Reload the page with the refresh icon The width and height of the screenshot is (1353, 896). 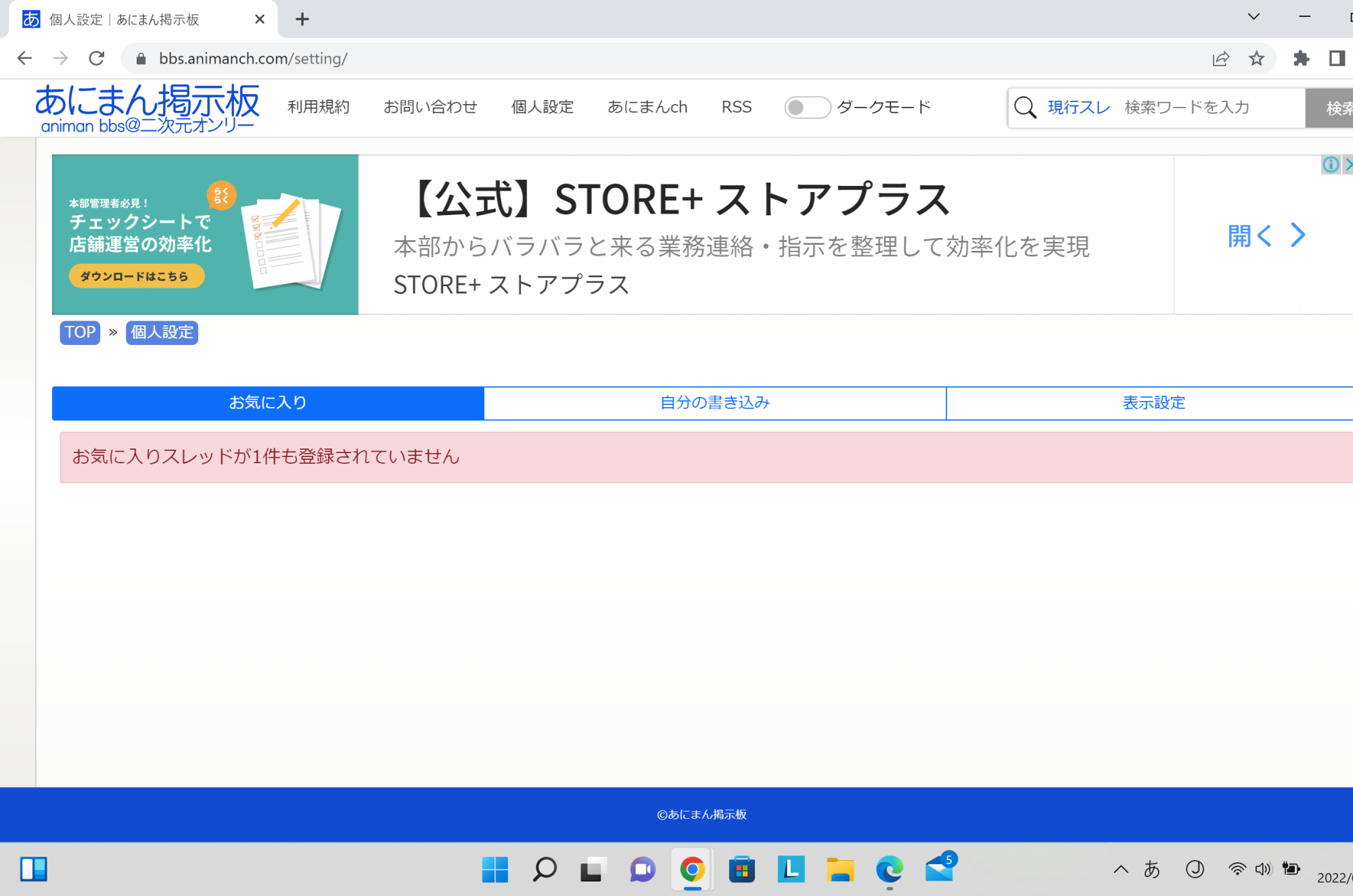pos(97,58)
